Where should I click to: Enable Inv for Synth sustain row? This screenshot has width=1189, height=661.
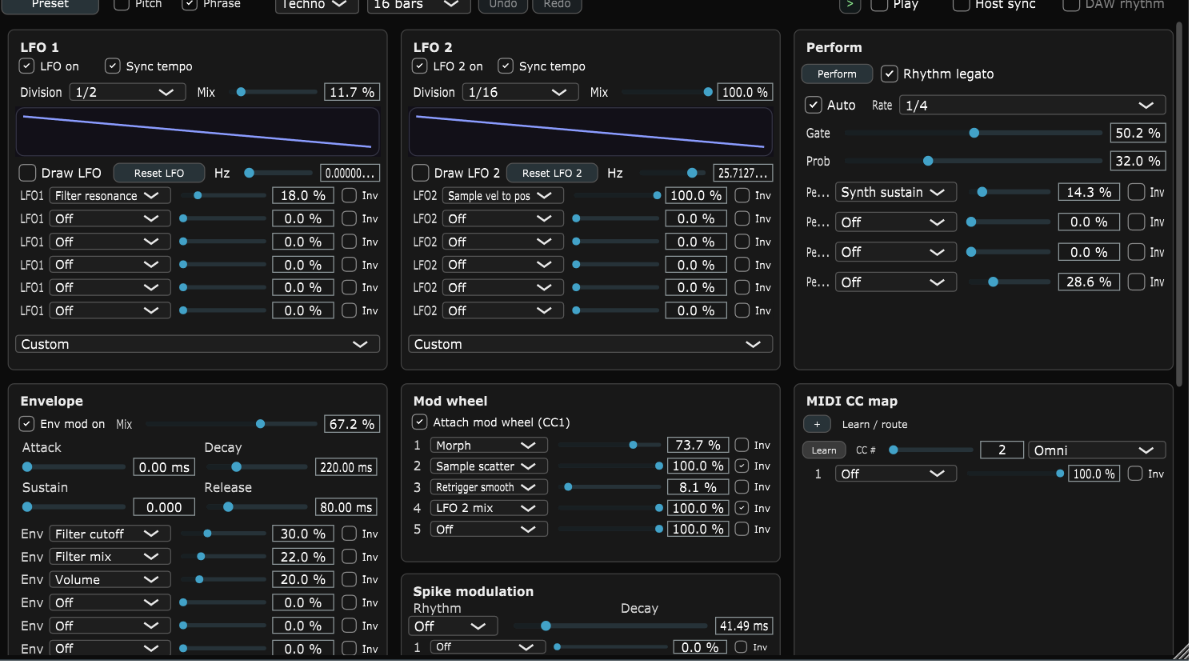(1136, 192)
